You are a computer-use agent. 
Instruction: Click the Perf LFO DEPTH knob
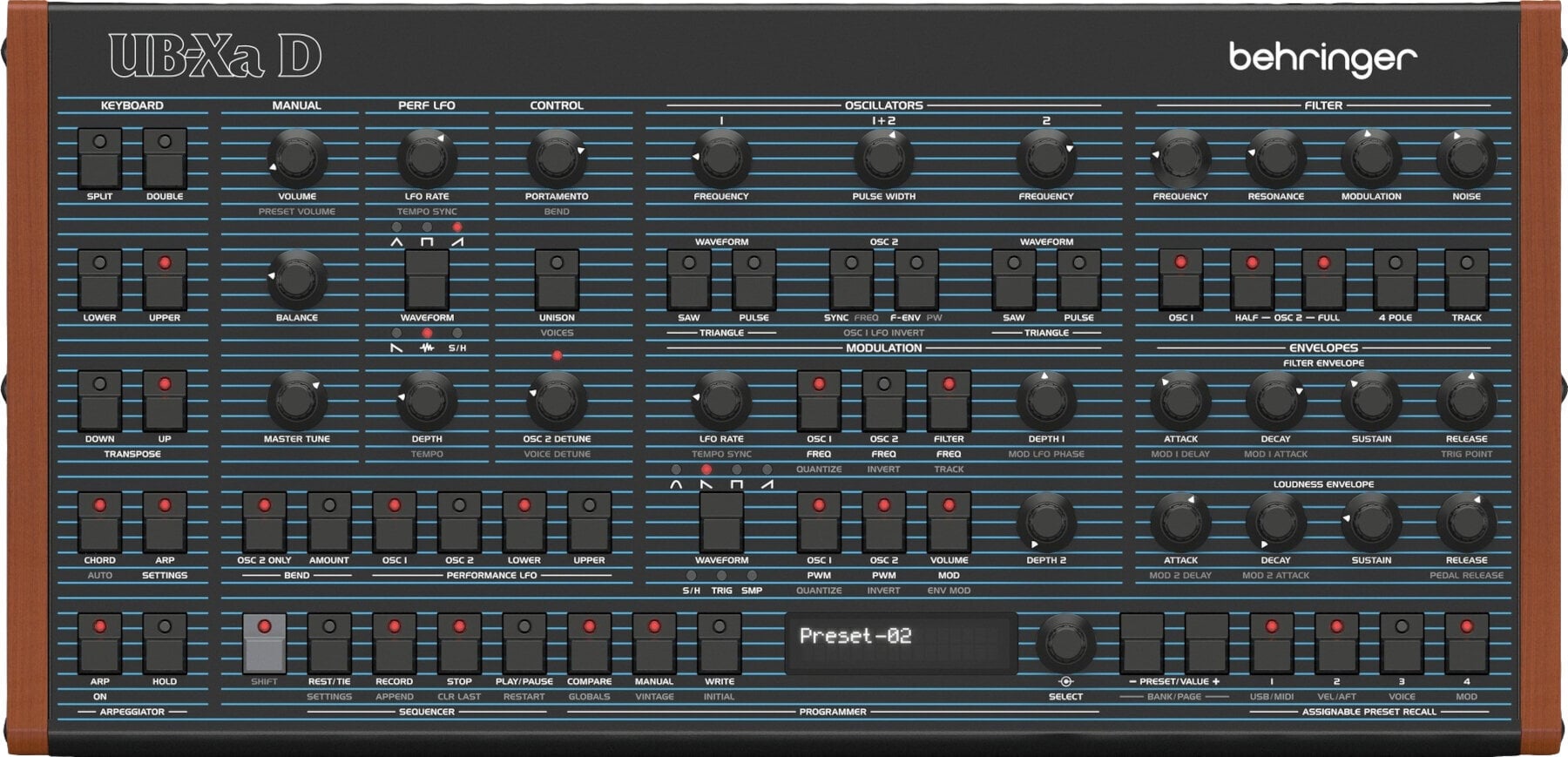pyautogui.click(x=427, y=401)
